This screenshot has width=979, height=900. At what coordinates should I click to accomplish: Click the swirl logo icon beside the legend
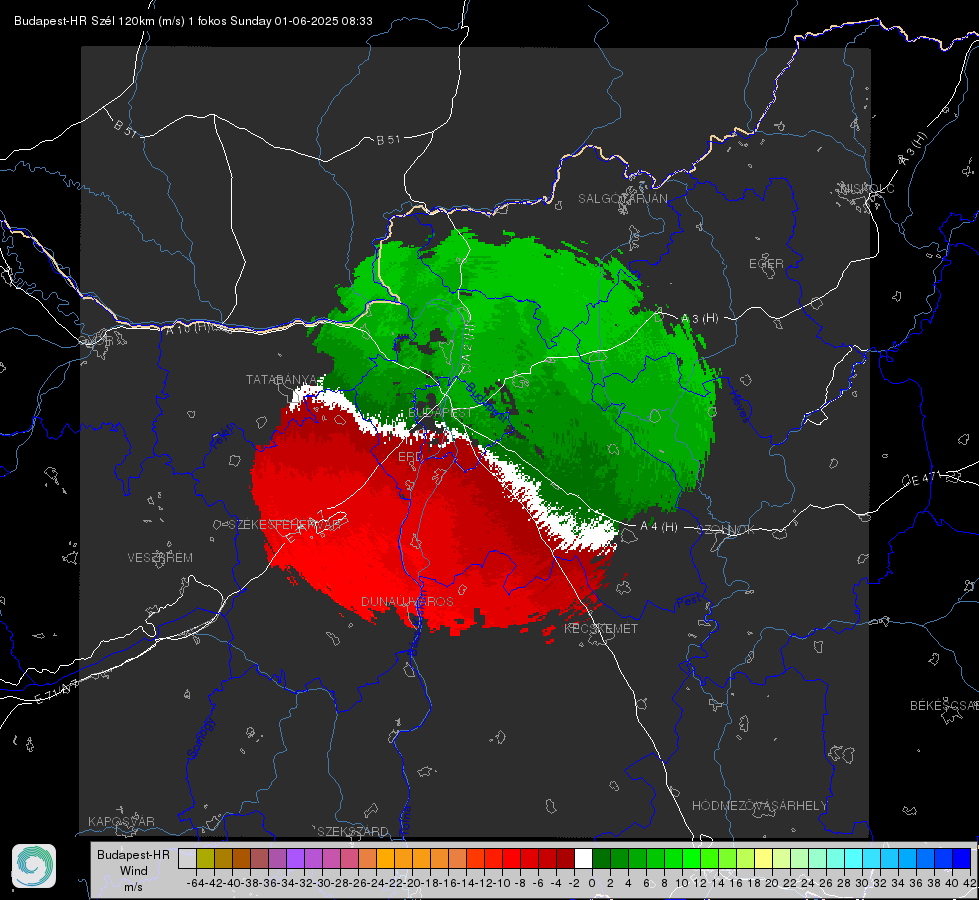point(34,866)
